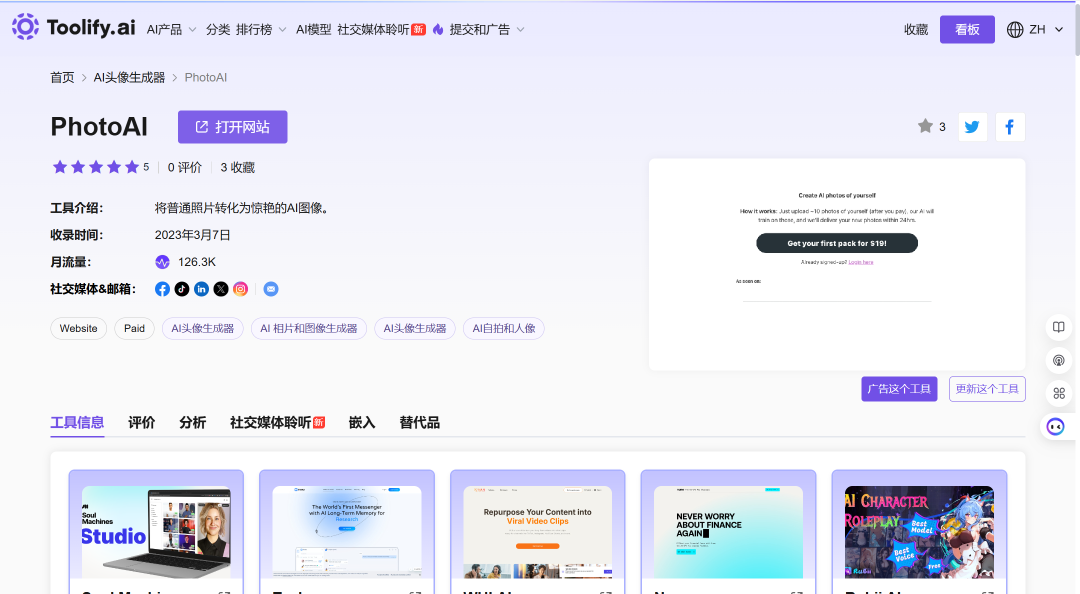Screen dimensions: 1080x594
Task: Click the 看板 button
Action: click(967, 30)
